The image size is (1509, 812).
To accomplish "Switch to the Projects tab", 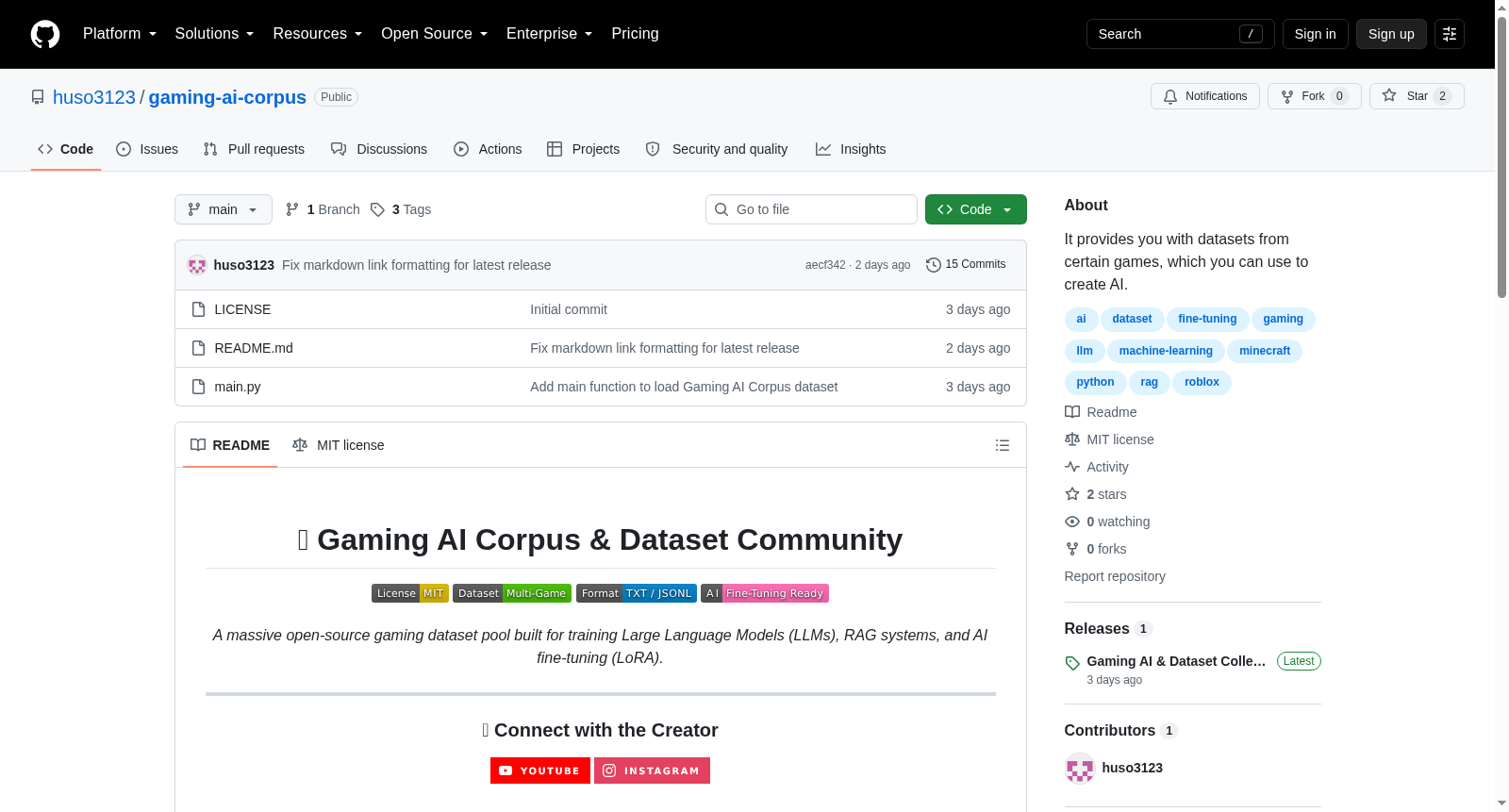I will (x=584, y=149).
